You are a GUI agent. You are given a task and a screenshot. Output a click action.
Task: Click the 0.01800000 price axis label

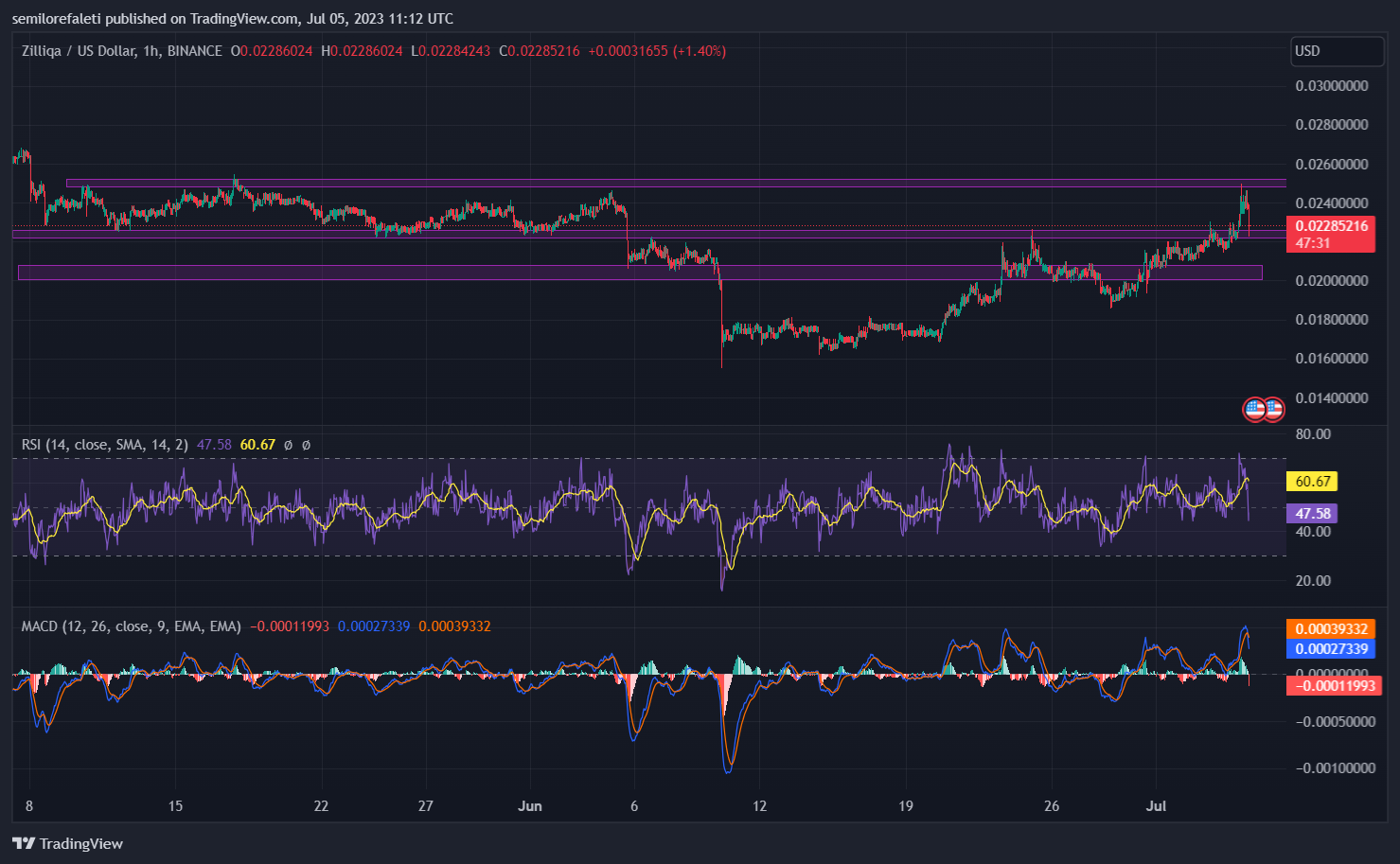click(1332, 320)
